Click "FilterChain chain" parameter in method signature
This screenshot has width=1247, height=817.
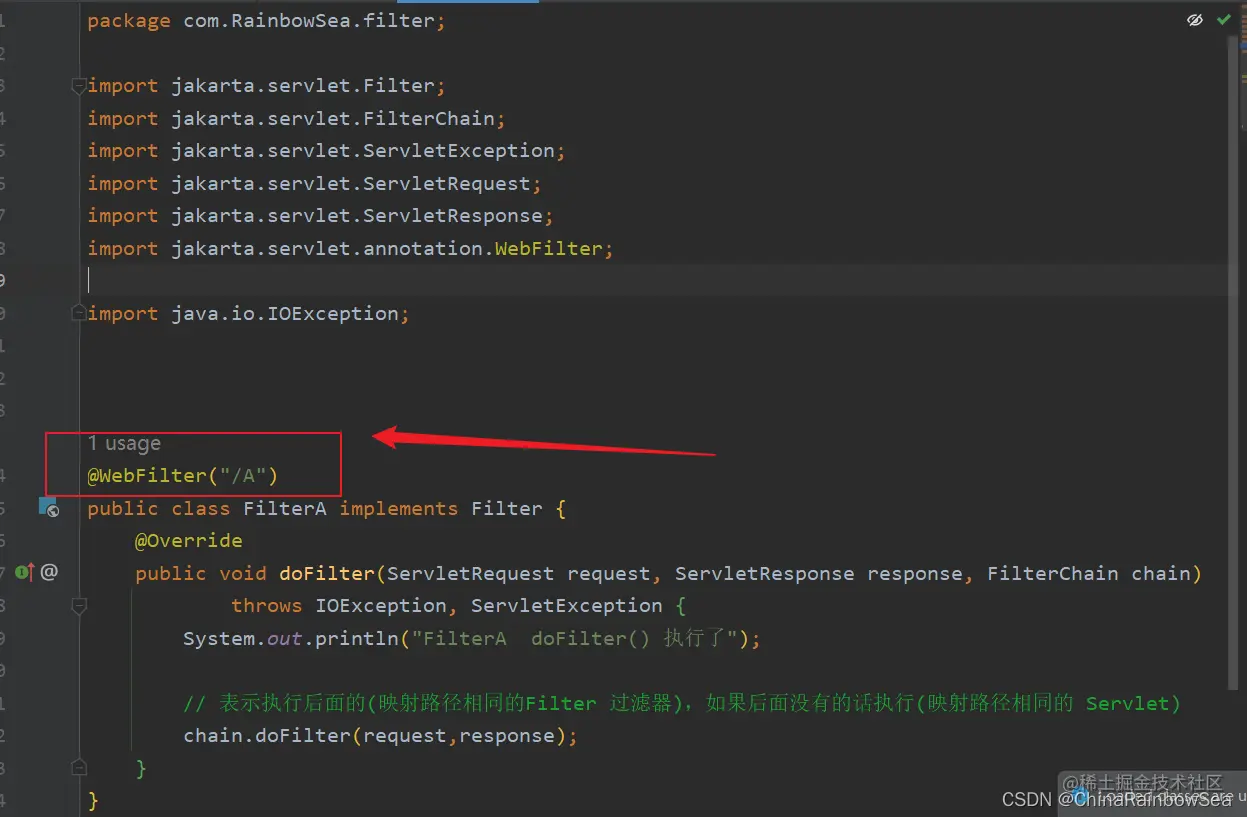pos(1089,573)
